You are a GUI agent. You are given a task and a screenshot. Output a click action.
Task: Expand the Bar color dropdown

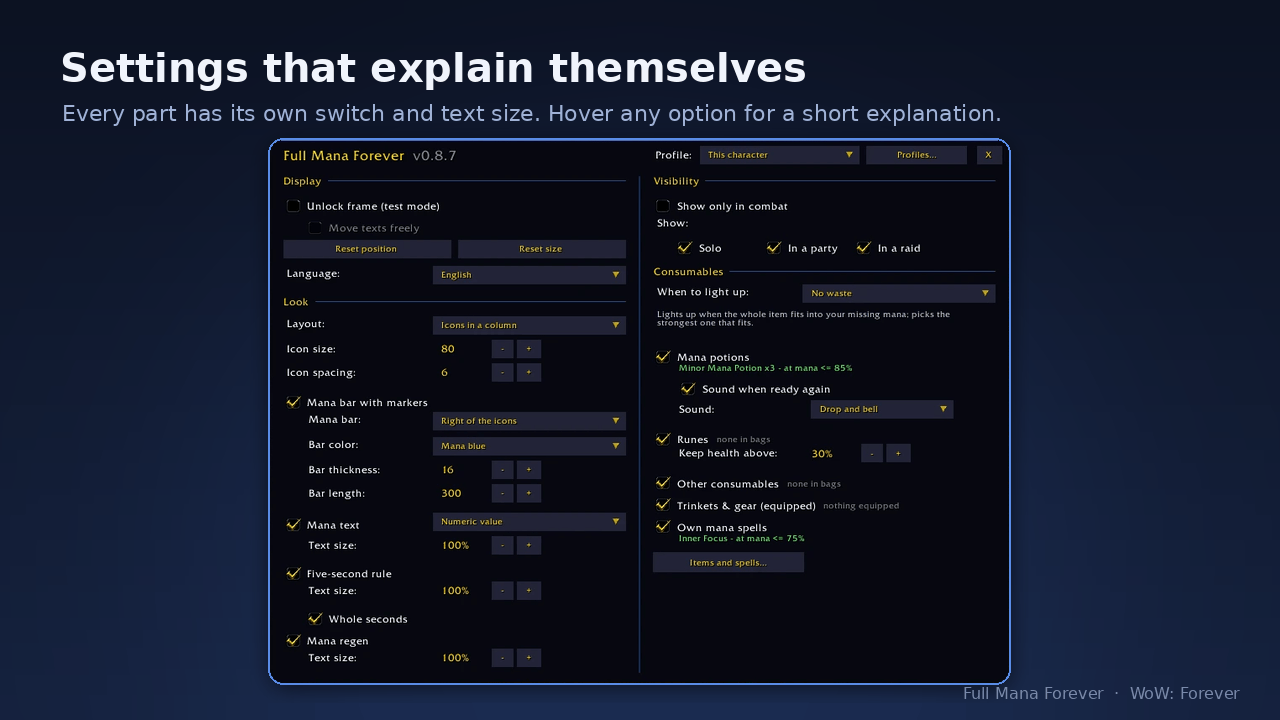(529, 446)
